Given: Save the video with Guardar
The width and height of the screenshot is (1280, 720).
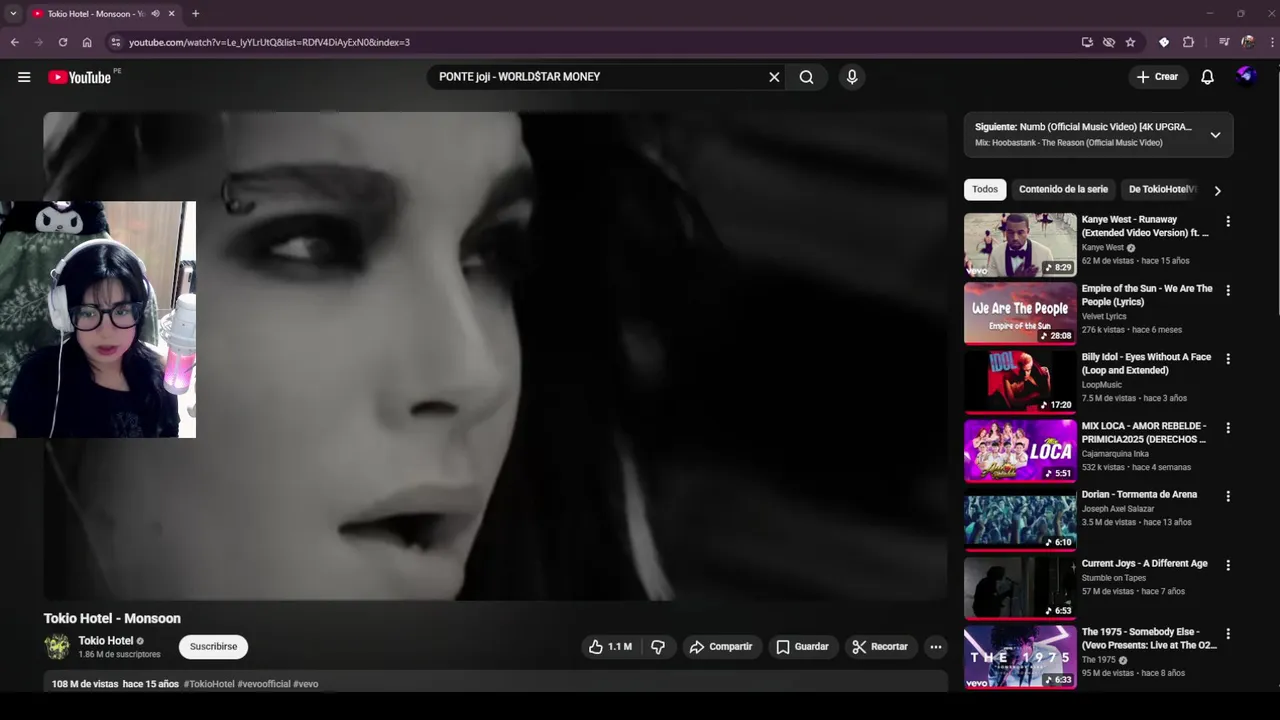Looking at the screenshot, I should click(802, 647).
